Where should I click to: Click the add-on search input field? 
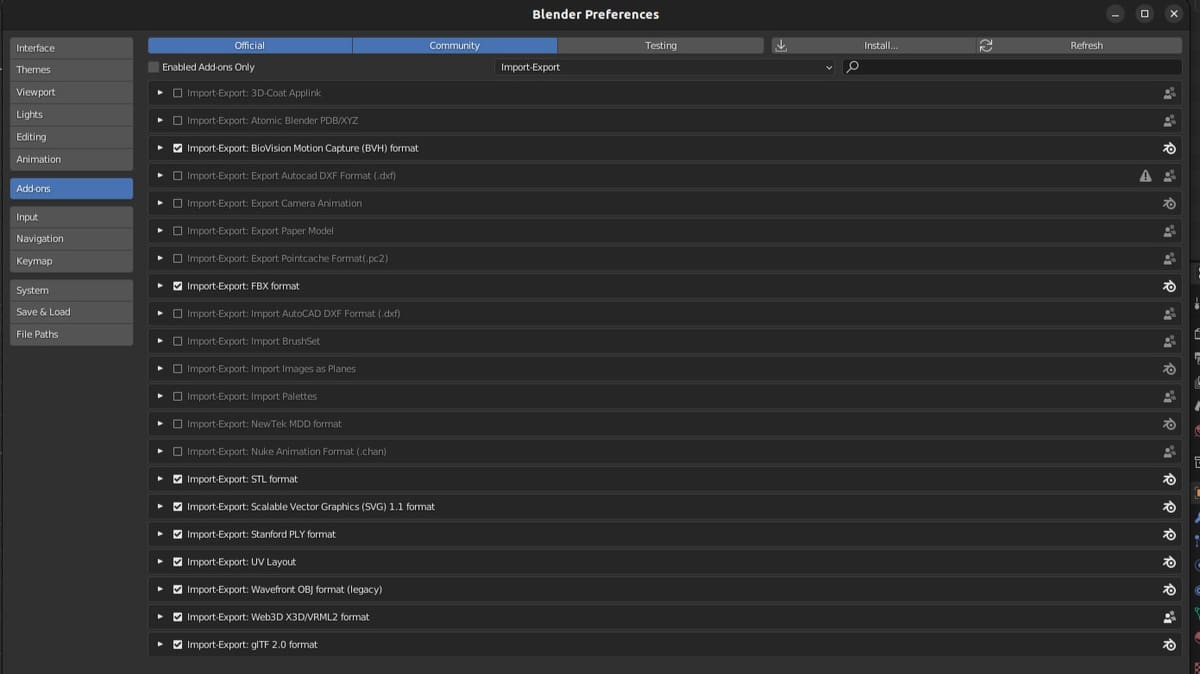[x=1012, y=67]
